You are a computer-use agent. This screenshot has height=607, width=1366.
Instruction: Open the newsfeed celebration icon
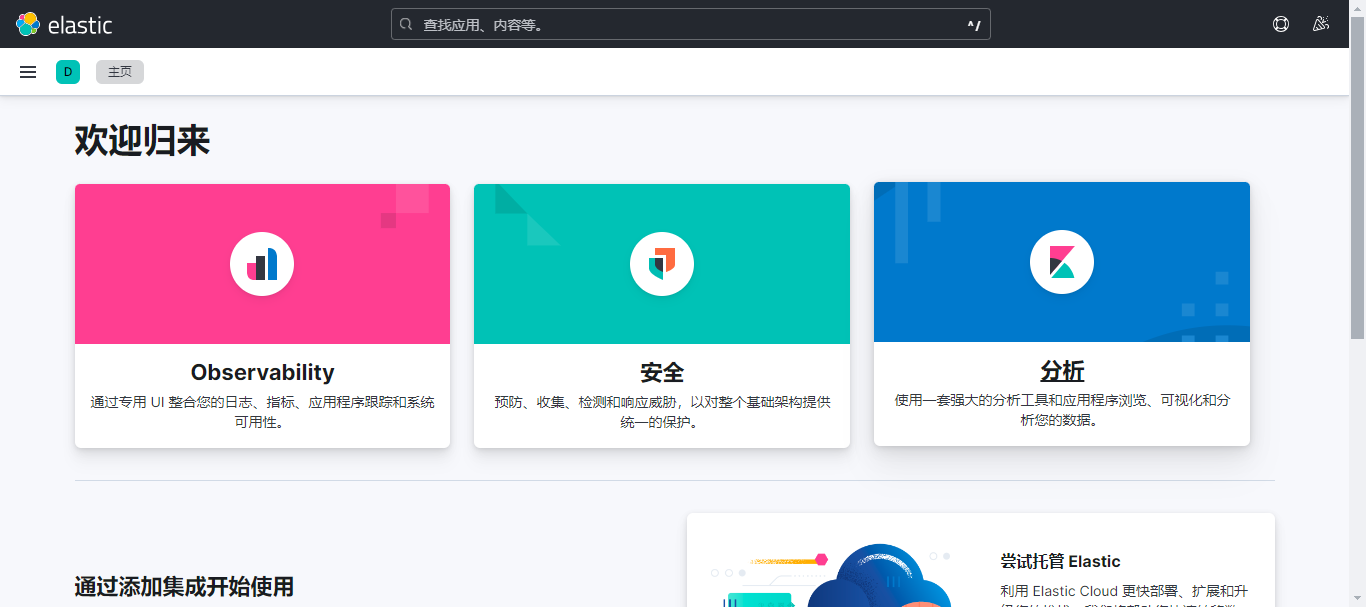click(x=1321, y=24)
